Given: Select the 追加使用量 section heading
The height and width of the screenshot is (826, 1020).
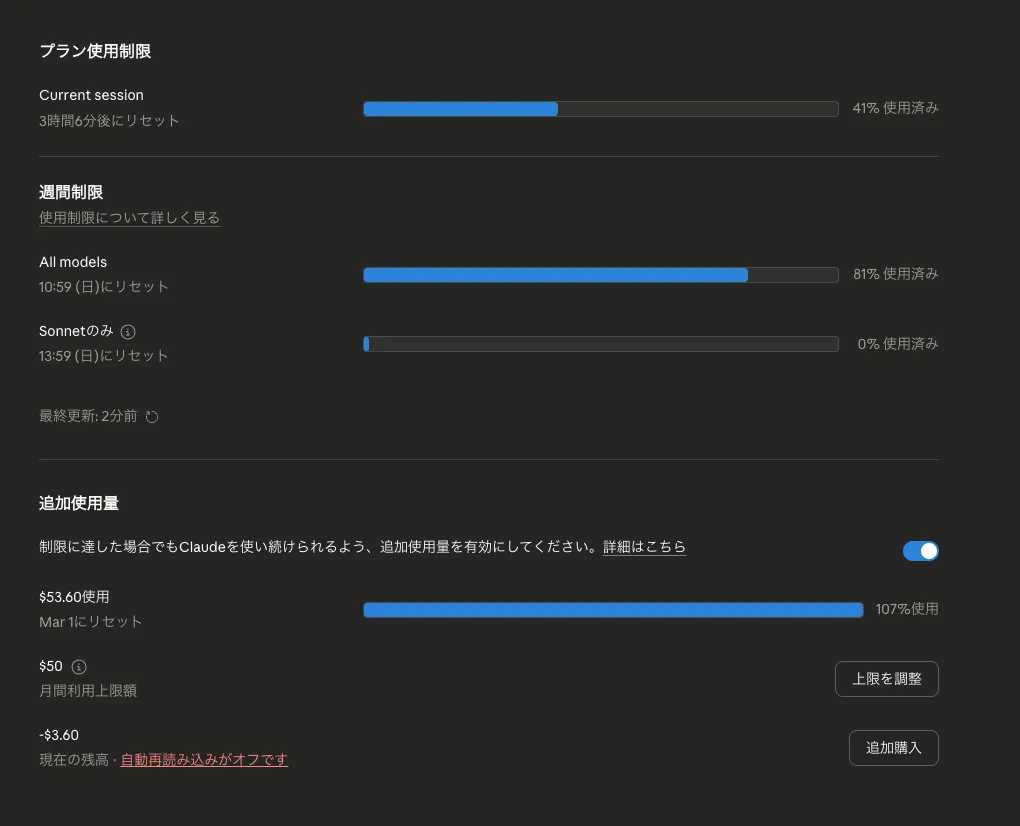Looking at the screenshot, I should pos(79,503).
